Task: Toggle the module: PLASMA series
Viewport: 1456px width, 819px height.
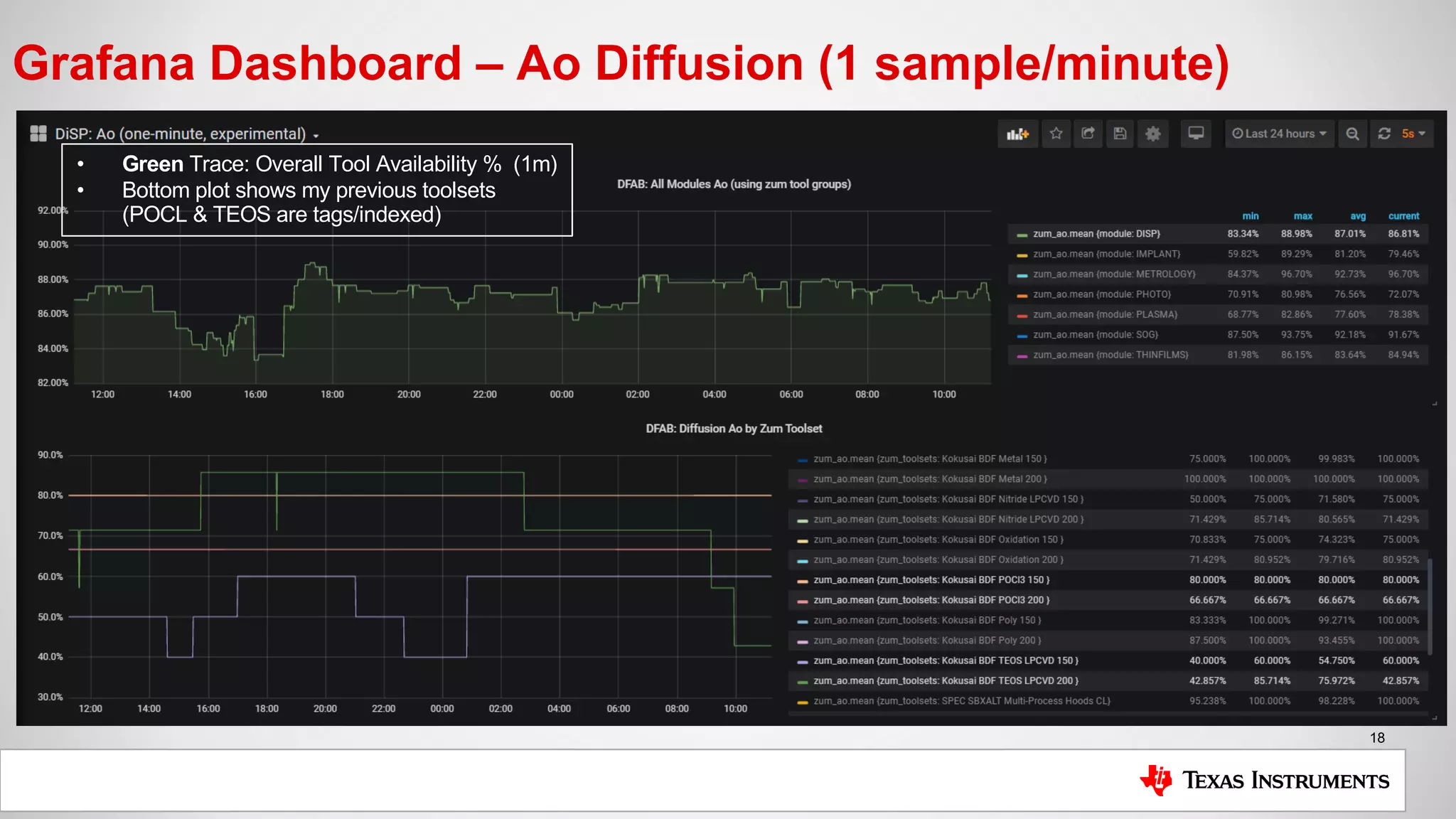Action: pos(1105,314)
